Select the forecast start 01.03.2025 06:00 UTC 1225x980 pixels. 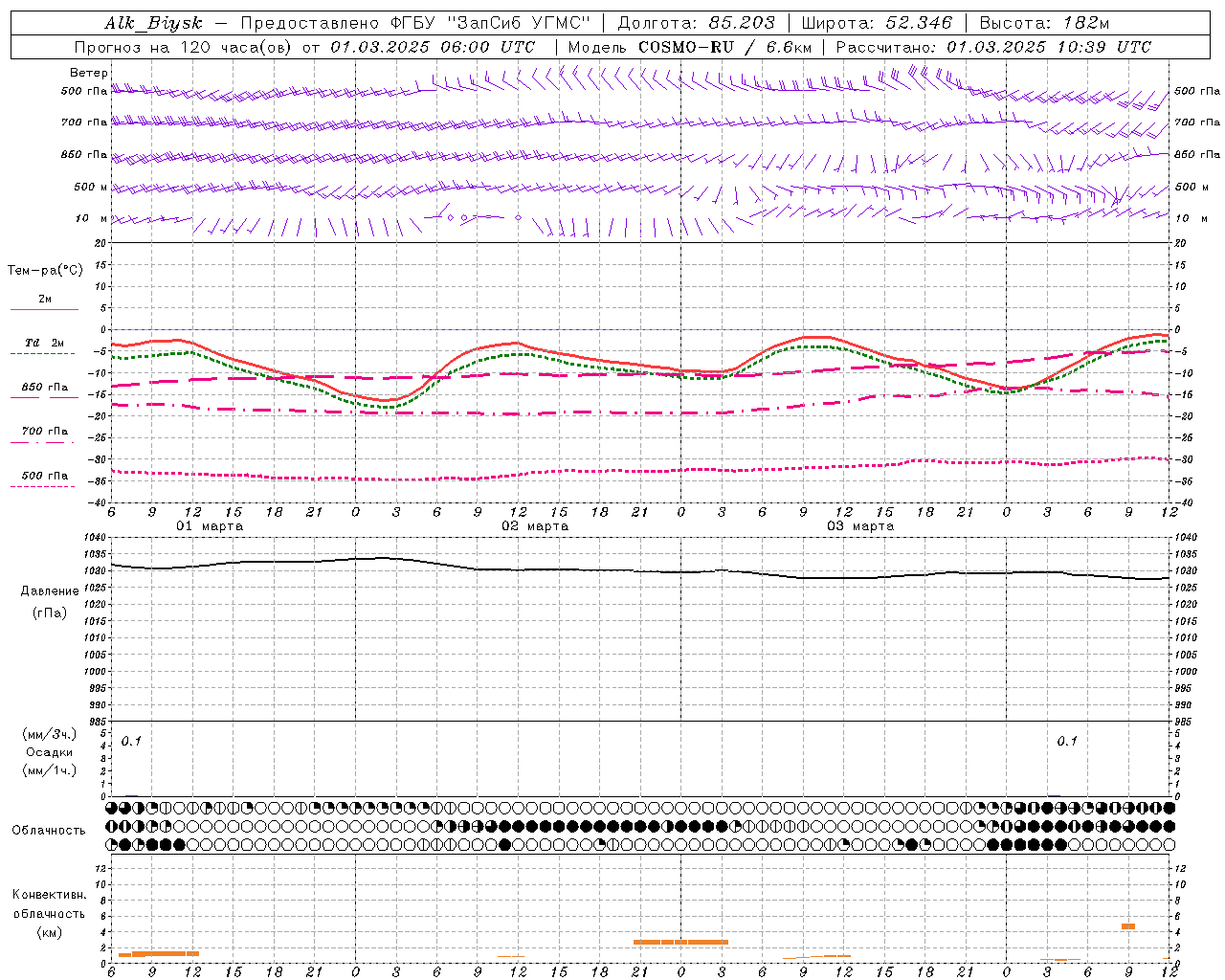click(x=433, y=47)
